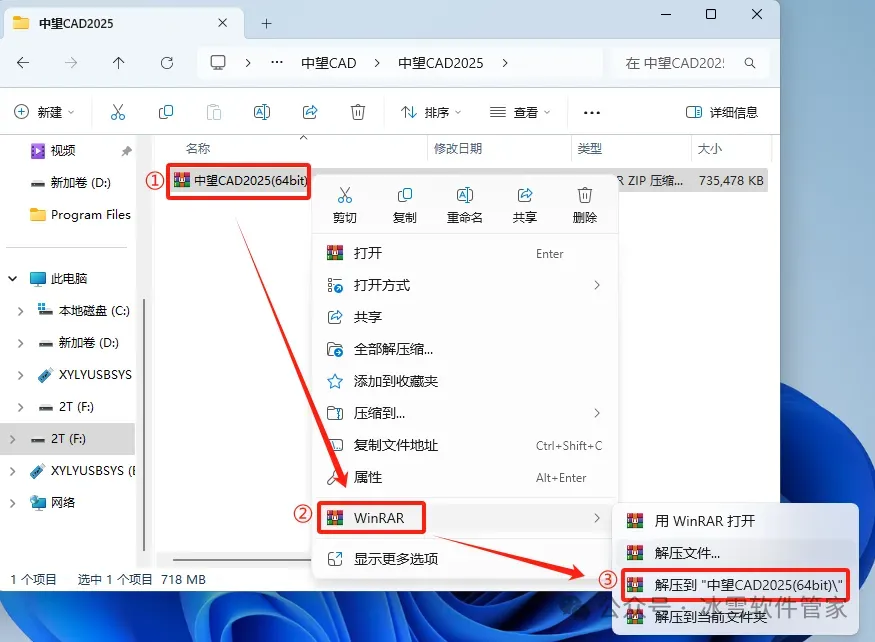The width and height of the screenshot is (875, 642).
Task: Select 添加到收藏夹
Action: click(464, 381)
